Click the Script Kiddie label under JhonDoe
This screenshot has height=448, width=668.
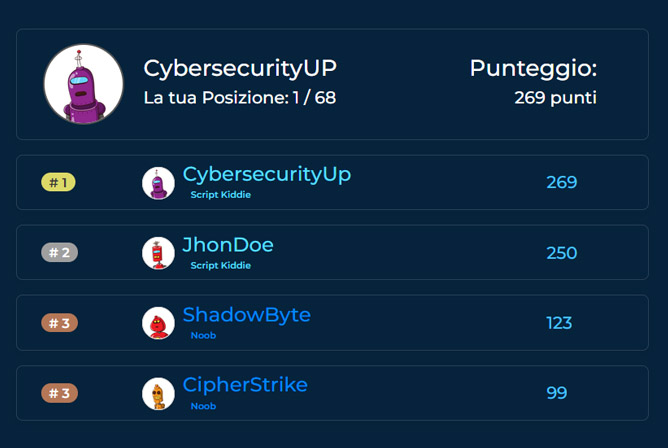point(221,265)
